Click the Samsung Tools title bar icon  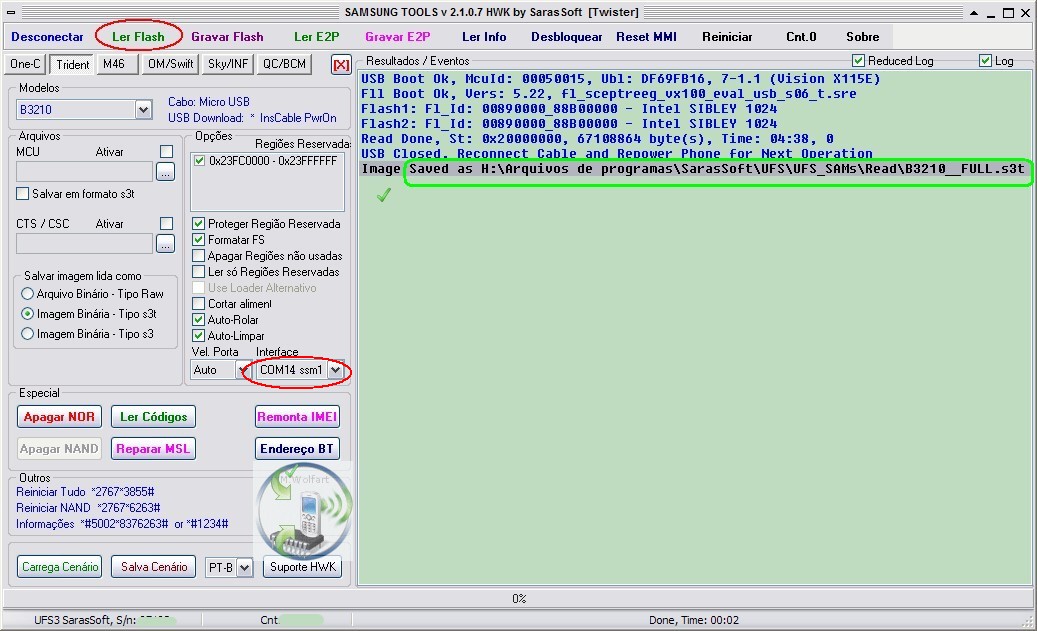(x=10, y=12)
